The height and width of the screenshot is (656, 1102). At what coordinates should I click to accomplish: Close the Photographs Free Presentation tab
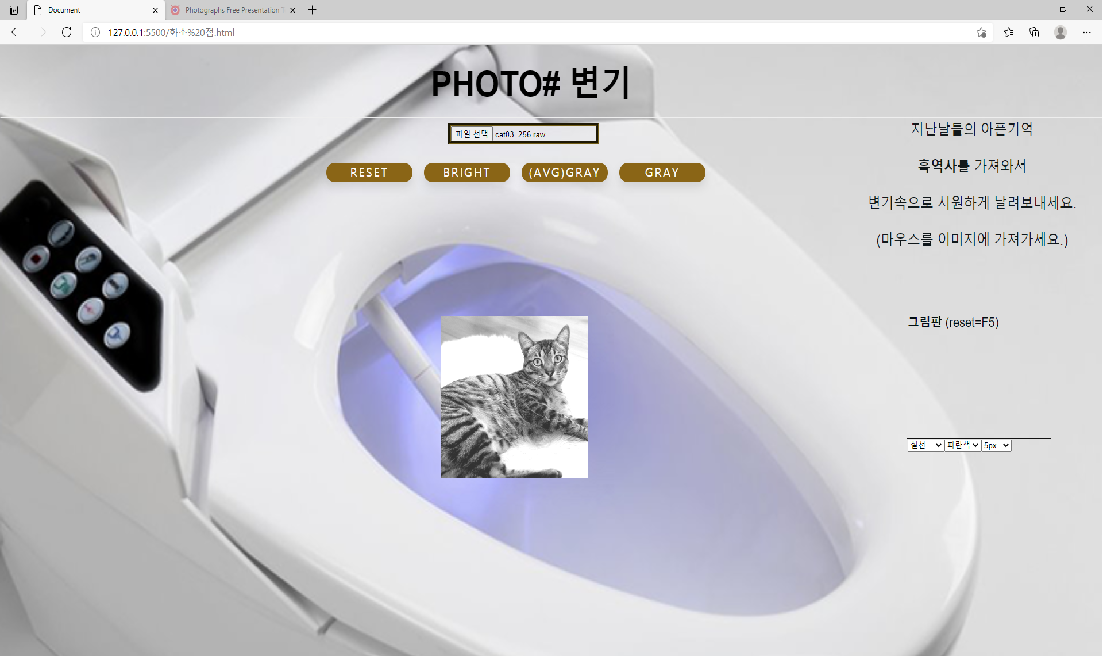coord(292,11)
